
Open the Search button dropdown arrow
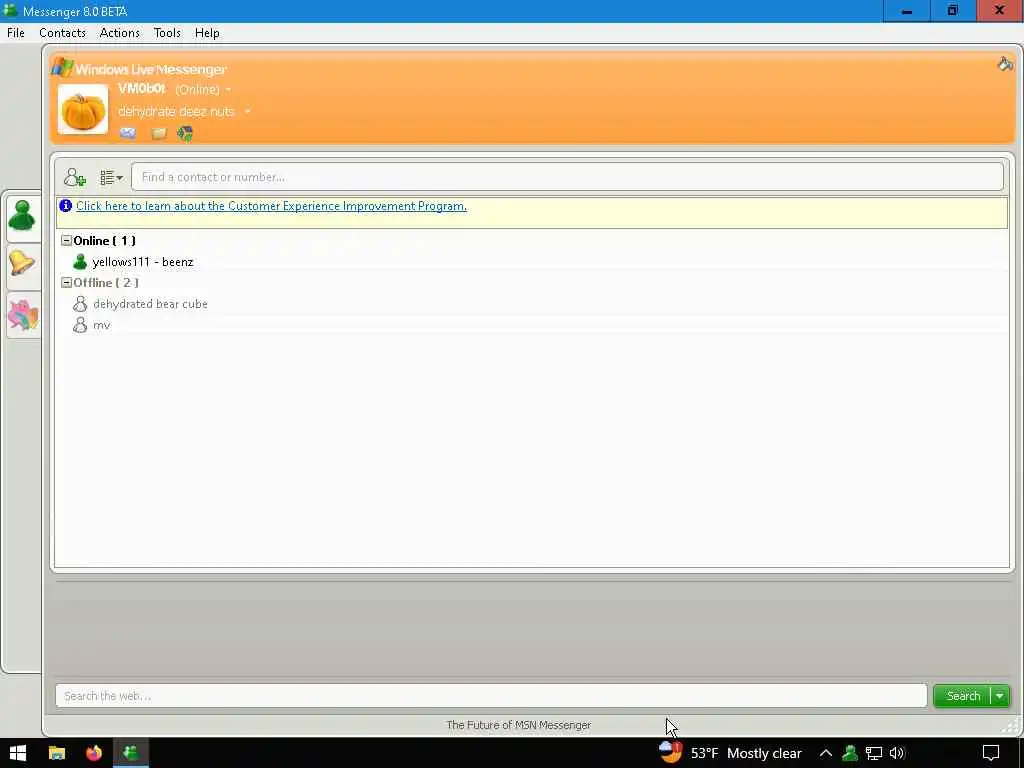pos(1000,696)
